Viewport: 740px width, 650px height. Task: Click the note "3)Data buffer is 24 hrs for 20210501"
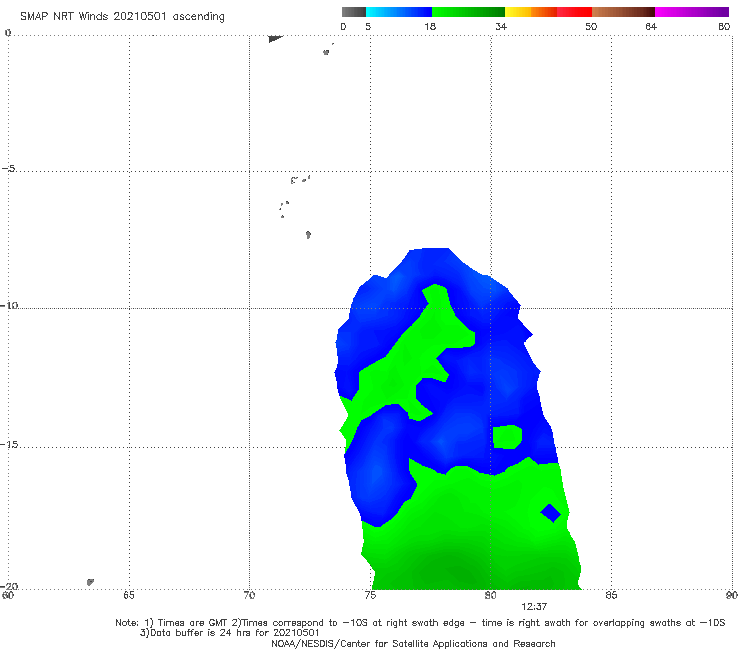point(229,633)
